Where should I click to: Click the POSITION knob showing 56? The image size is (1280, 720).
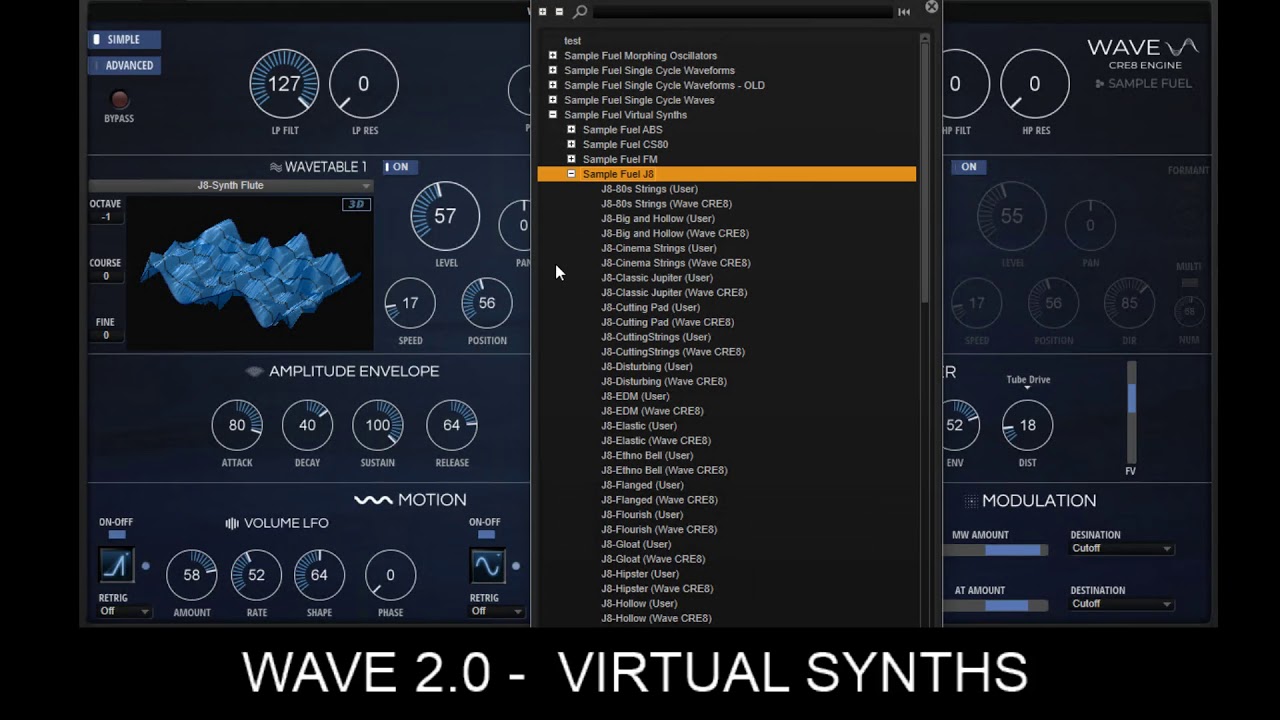click(487, 303)
